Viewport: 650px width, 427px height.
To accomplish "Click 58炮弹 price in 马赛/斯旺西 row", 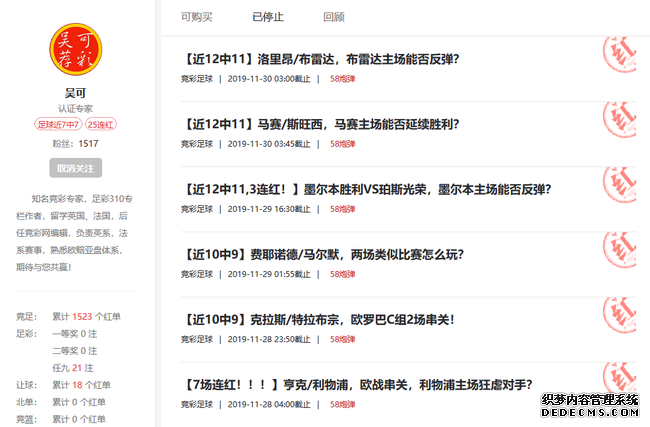I will tap(342, 144).
